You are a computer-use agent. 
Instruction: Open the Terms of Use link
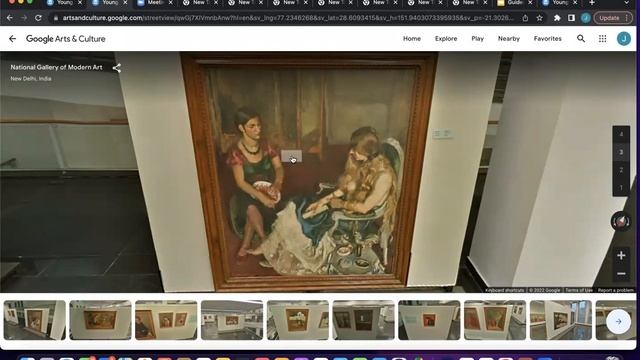coord(579,290)
